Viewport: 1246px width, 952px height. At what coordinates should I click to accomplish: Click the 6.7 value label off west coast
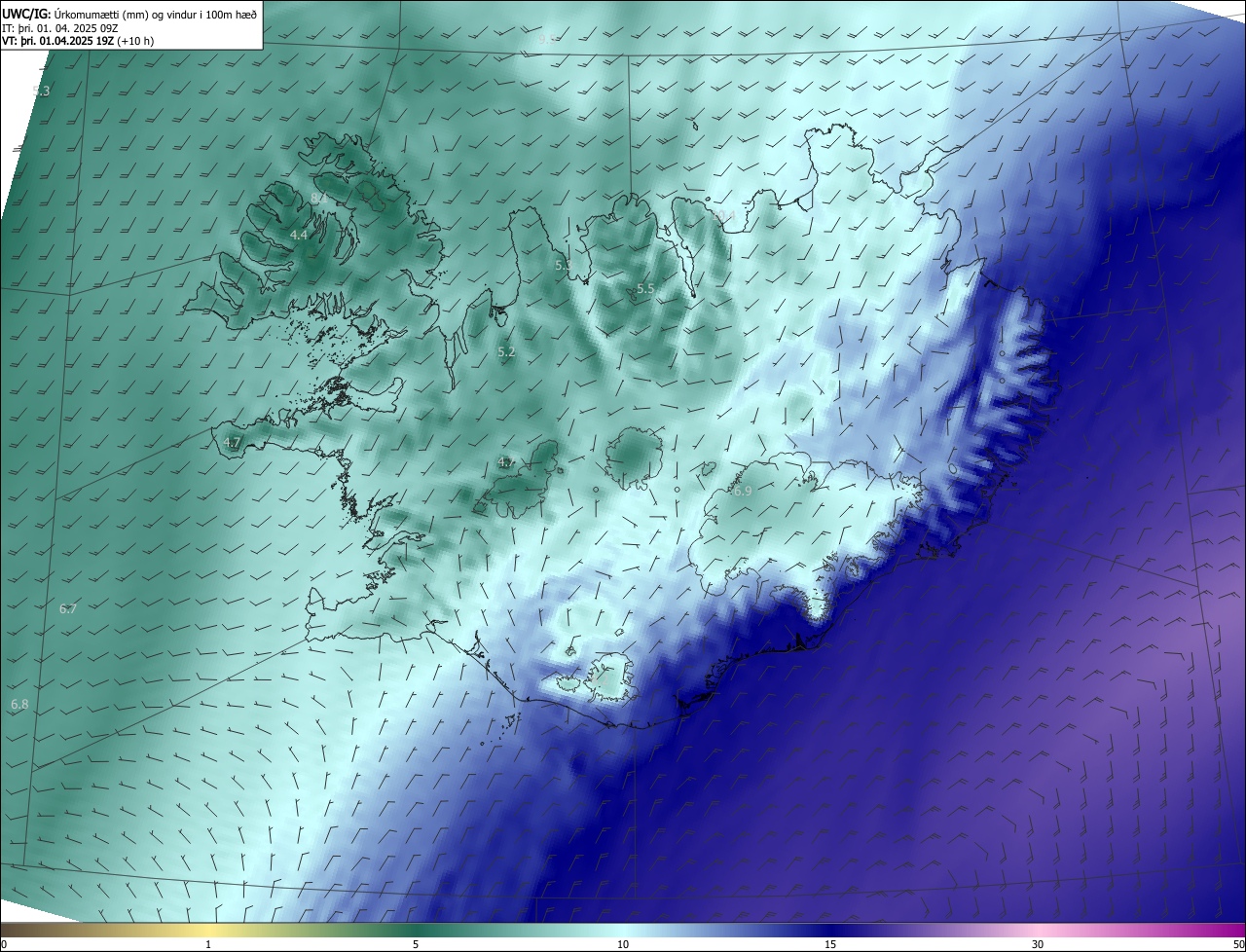(x=68, y=609)
